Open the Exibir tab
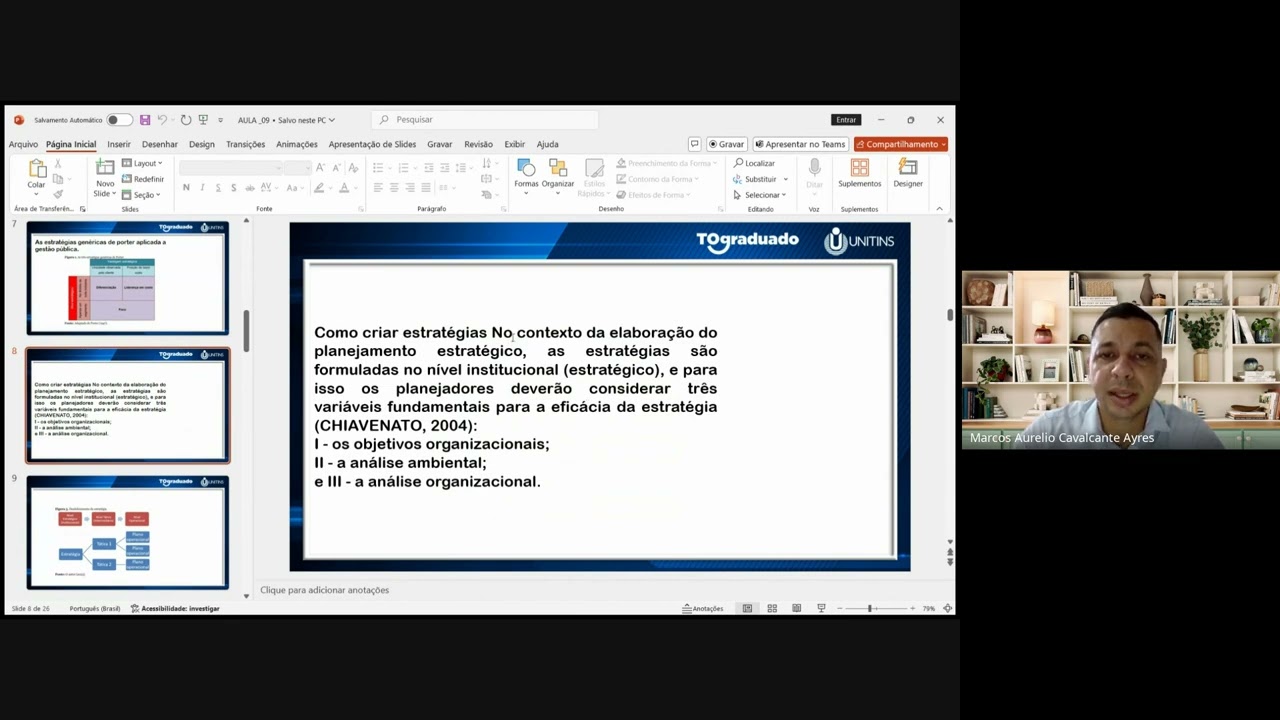 point(514,144)
